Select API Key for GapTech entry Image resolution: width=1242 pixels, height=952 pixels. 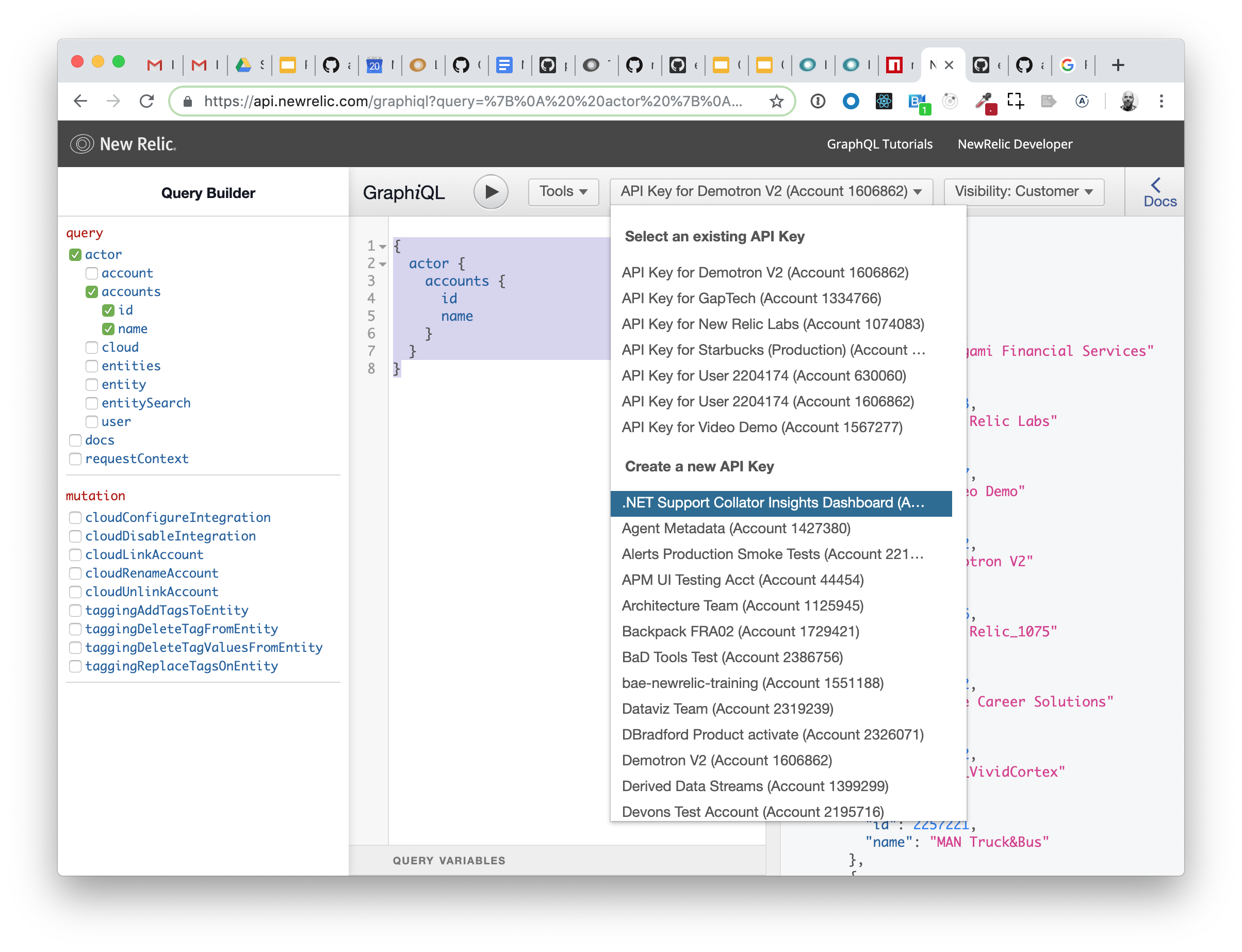coord(751,298)
